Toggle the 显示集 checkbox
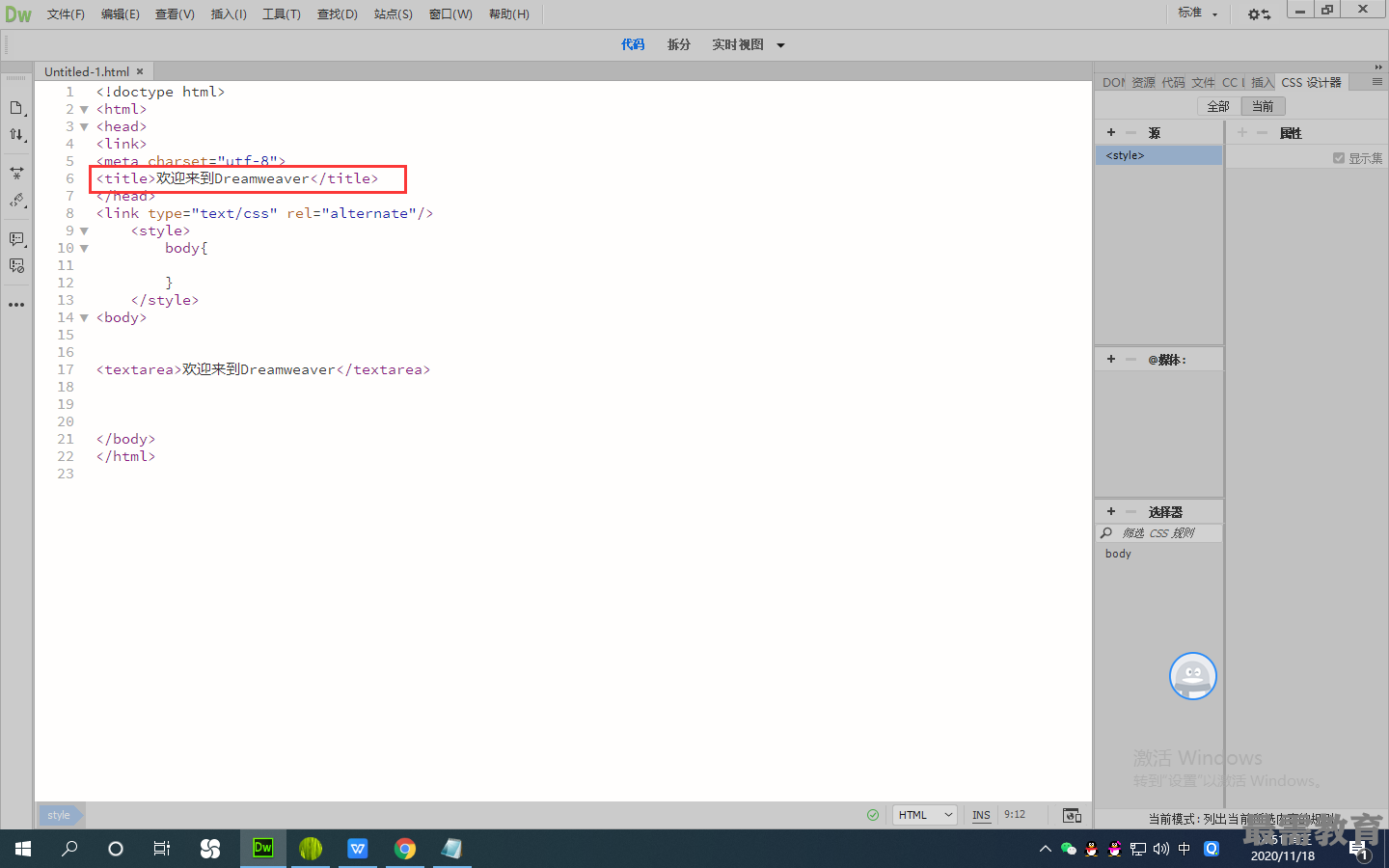This screenshot has width=1389, height=868. (1339, 158)
